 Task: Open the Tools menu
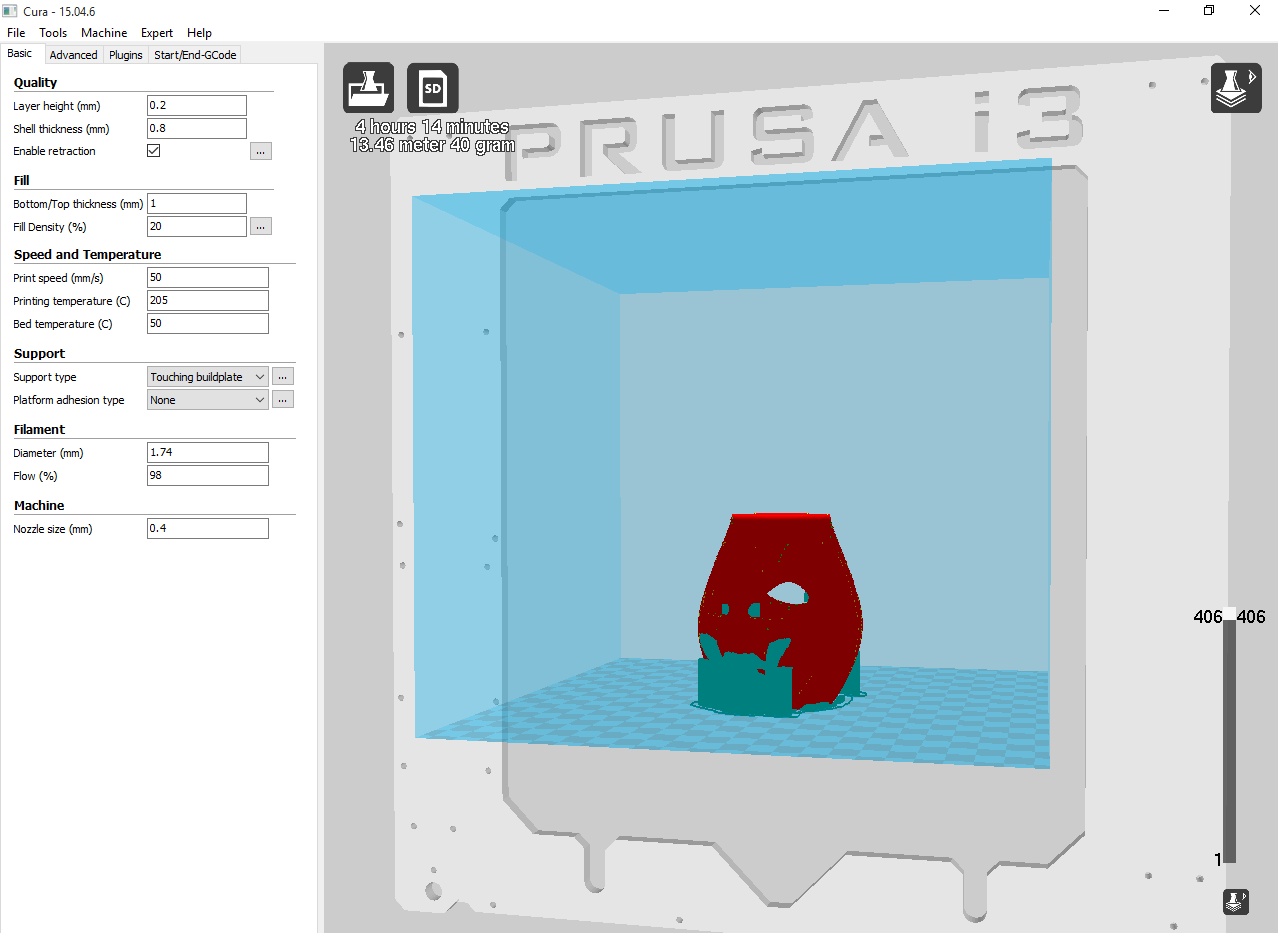point(53,33)
